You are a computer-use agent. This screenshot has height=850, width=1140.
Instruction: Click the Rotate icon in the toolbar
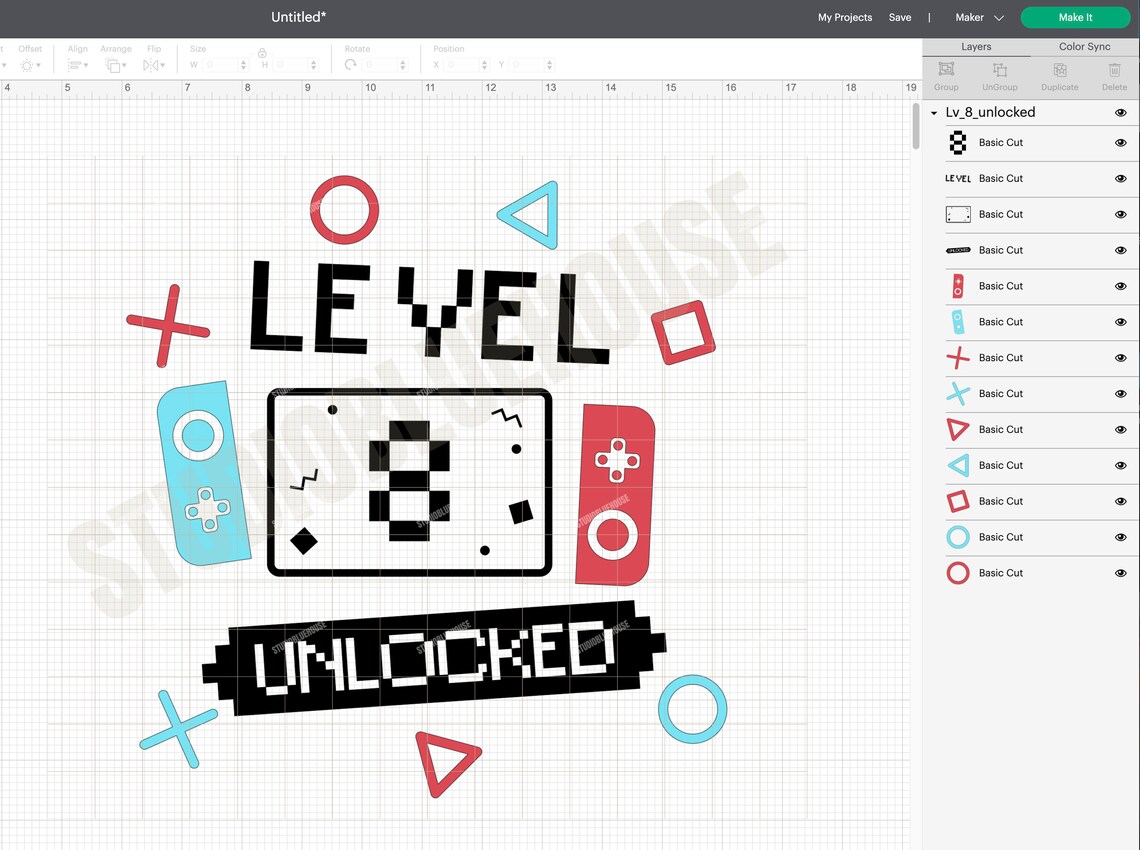349,64
